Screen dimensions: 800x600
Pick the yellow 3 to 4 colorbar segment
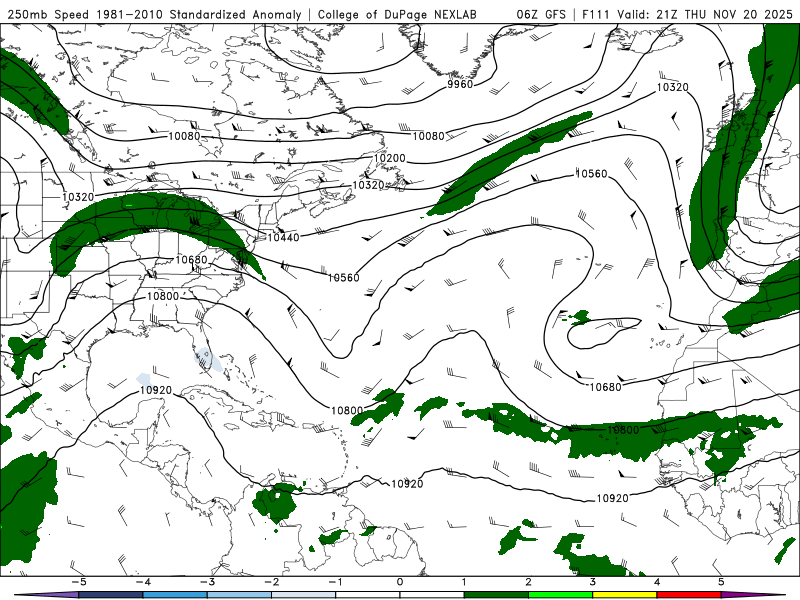coord(624,595)
